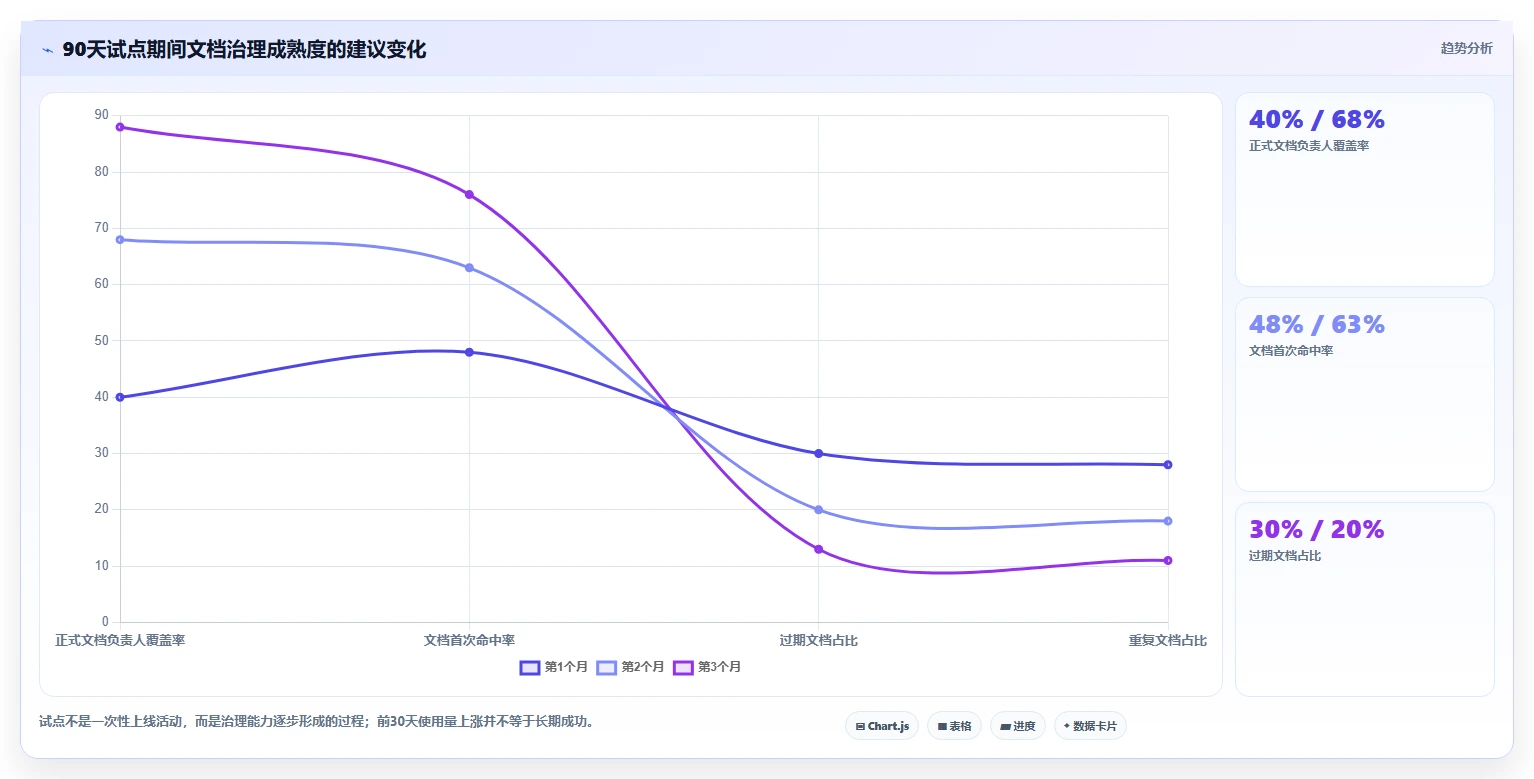1534x779 pixels.
Task: Click the 第3个月 point at 过期文档占比 (13)
Action: [x=818, y=549]
